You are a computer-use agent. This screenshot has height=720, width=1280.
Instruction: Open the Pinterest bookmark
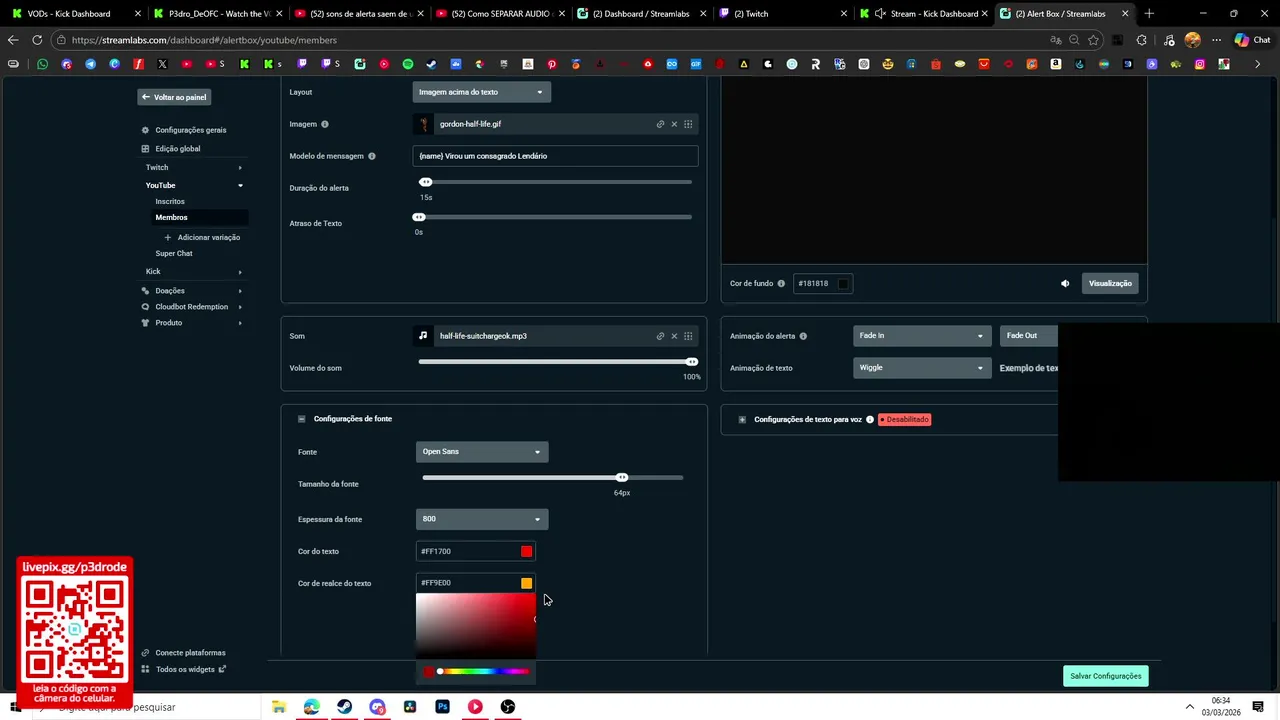551,64
